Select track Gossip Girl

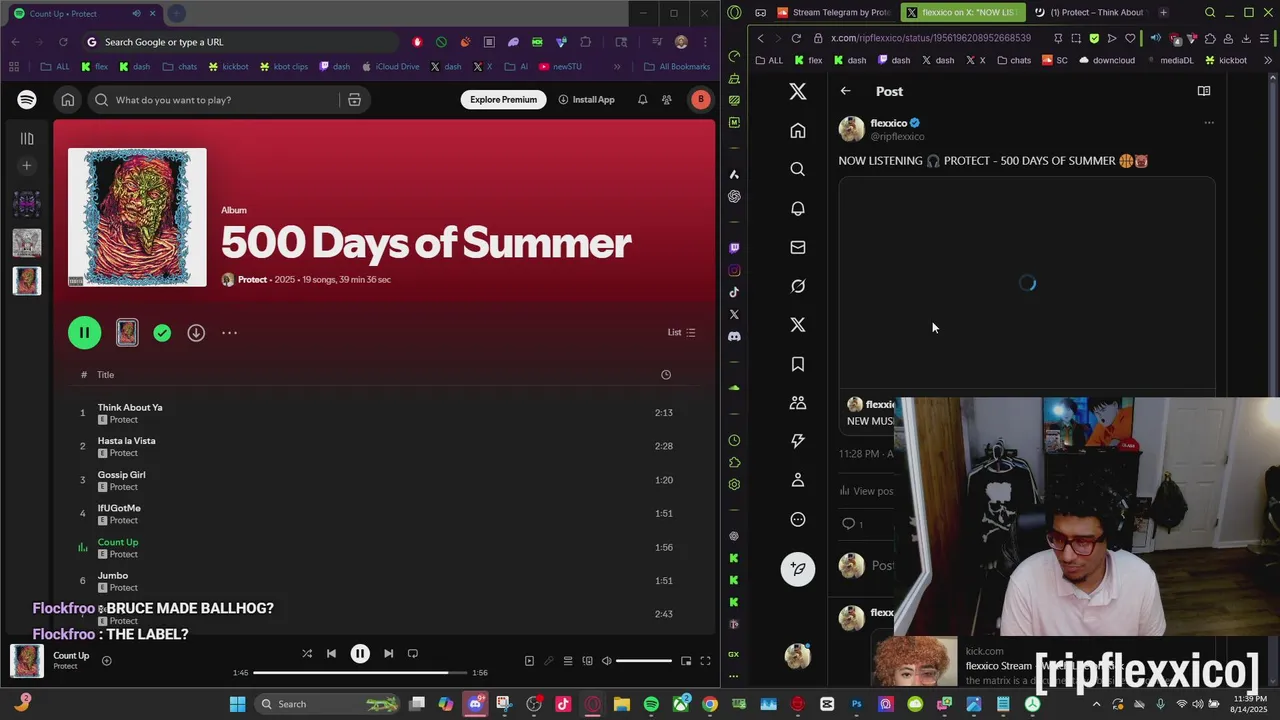pyautogui.click(x=121, y=475)
